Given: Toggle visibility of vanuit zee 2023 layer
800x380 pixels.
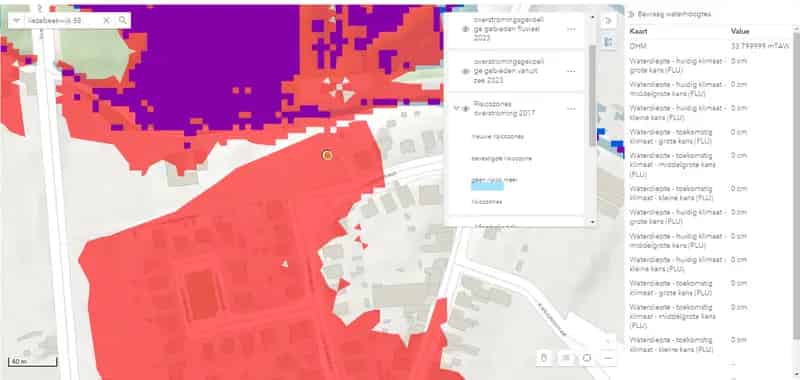Looking at the screenshot, I should [x=465, y=71].
